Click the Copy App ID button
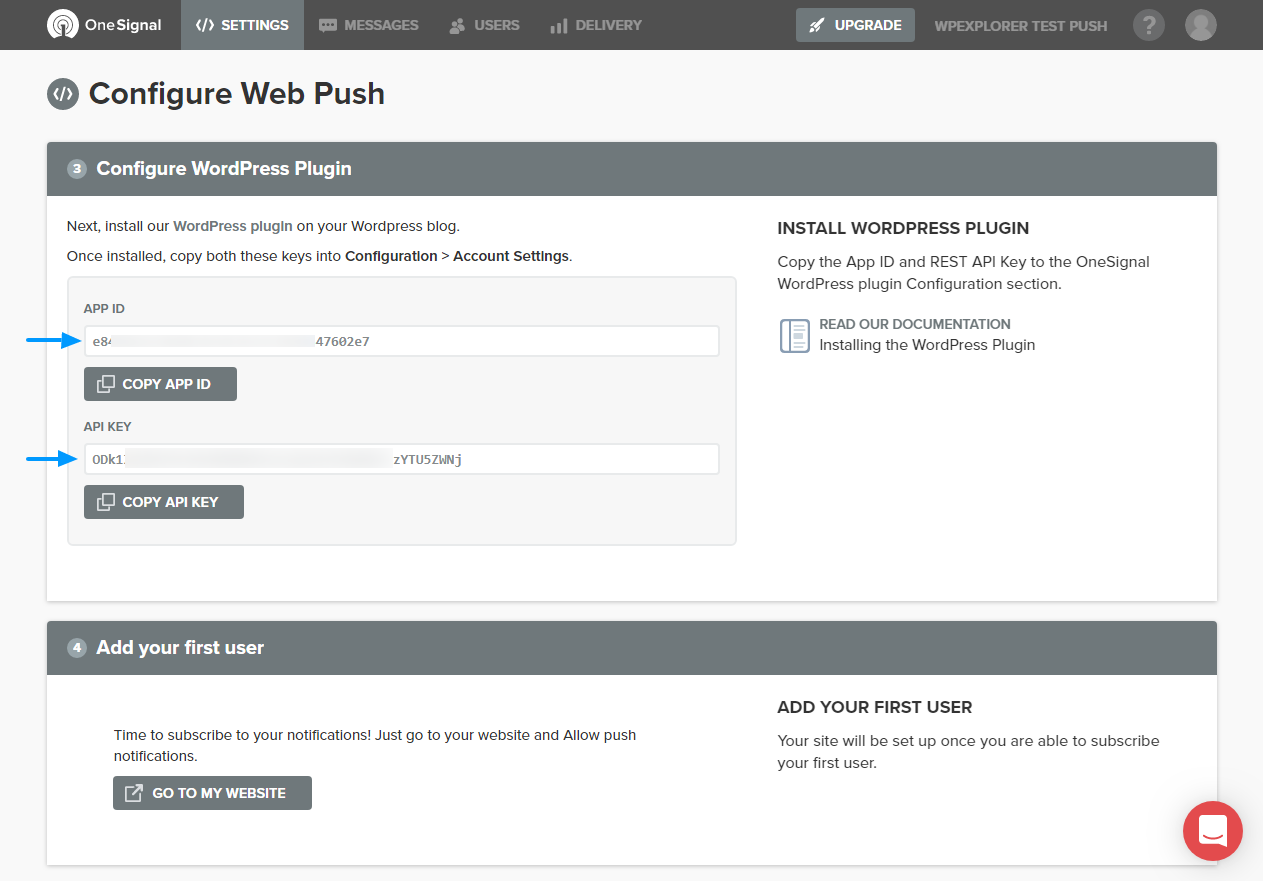This screenshot has width=1263, height=881. coord(160,384)
